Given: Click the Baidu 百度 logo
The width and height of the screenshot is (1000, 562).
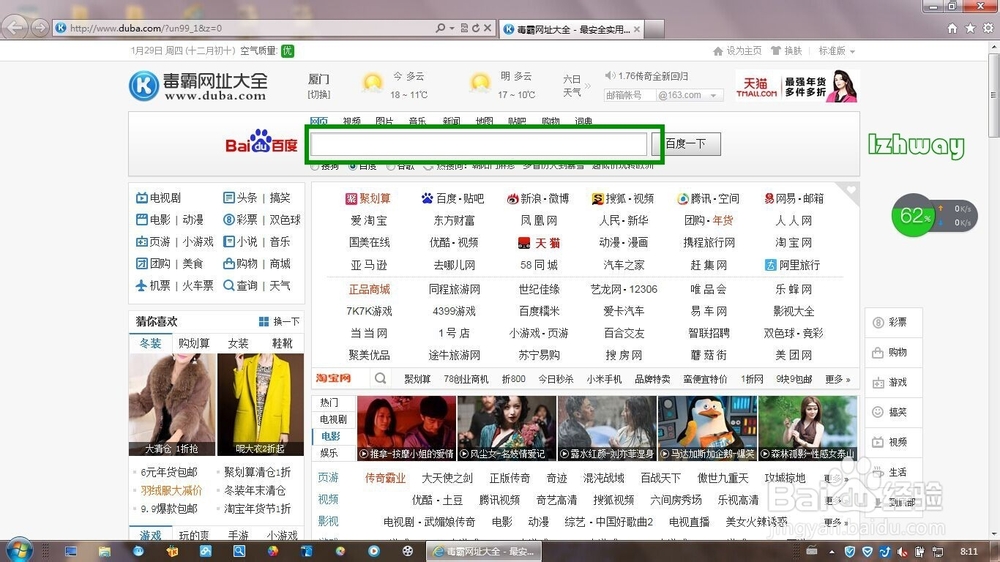Looking at the screenshot, I should click(x=261, y=142).
